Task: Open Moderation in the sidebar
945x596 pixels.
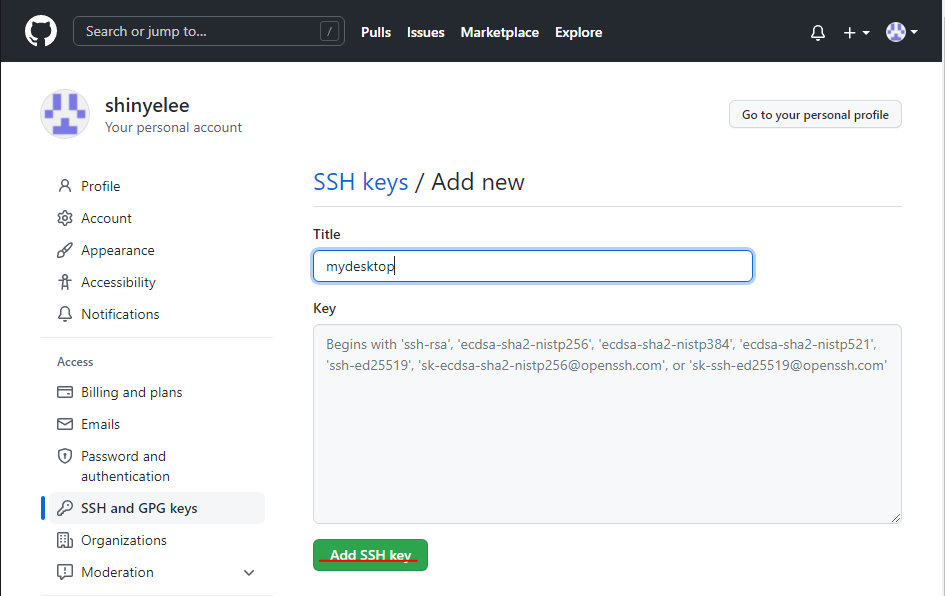Action: (x=118, y=572)
